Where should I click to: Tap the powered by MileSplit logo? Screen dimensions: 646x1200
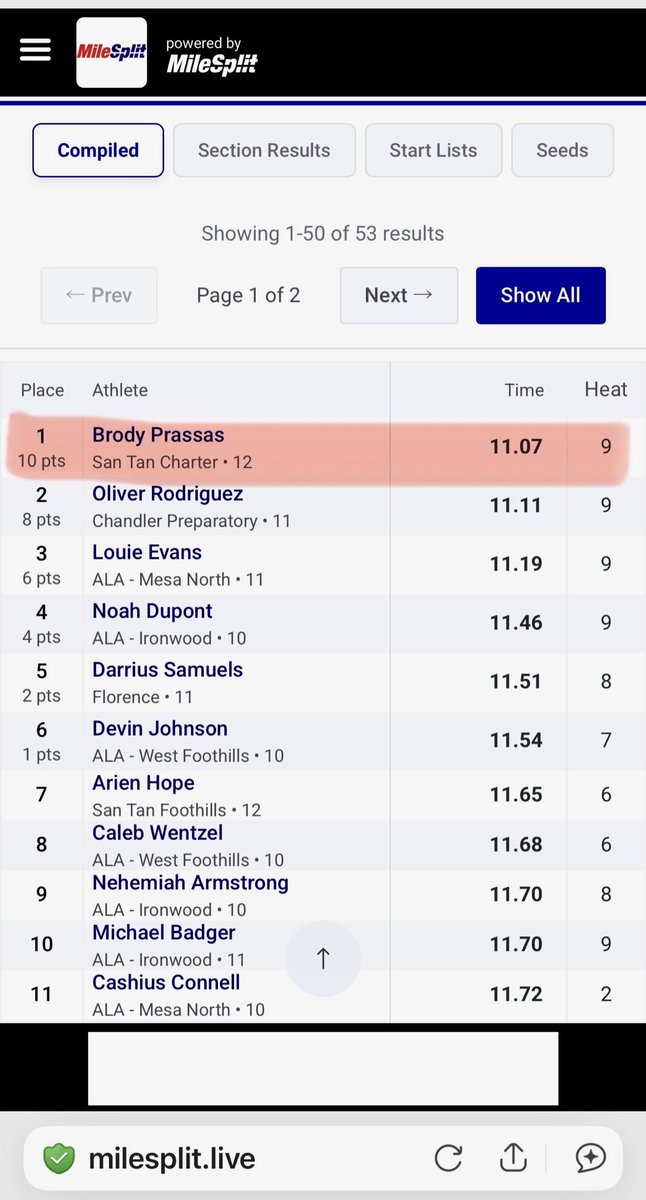point(211,55)
